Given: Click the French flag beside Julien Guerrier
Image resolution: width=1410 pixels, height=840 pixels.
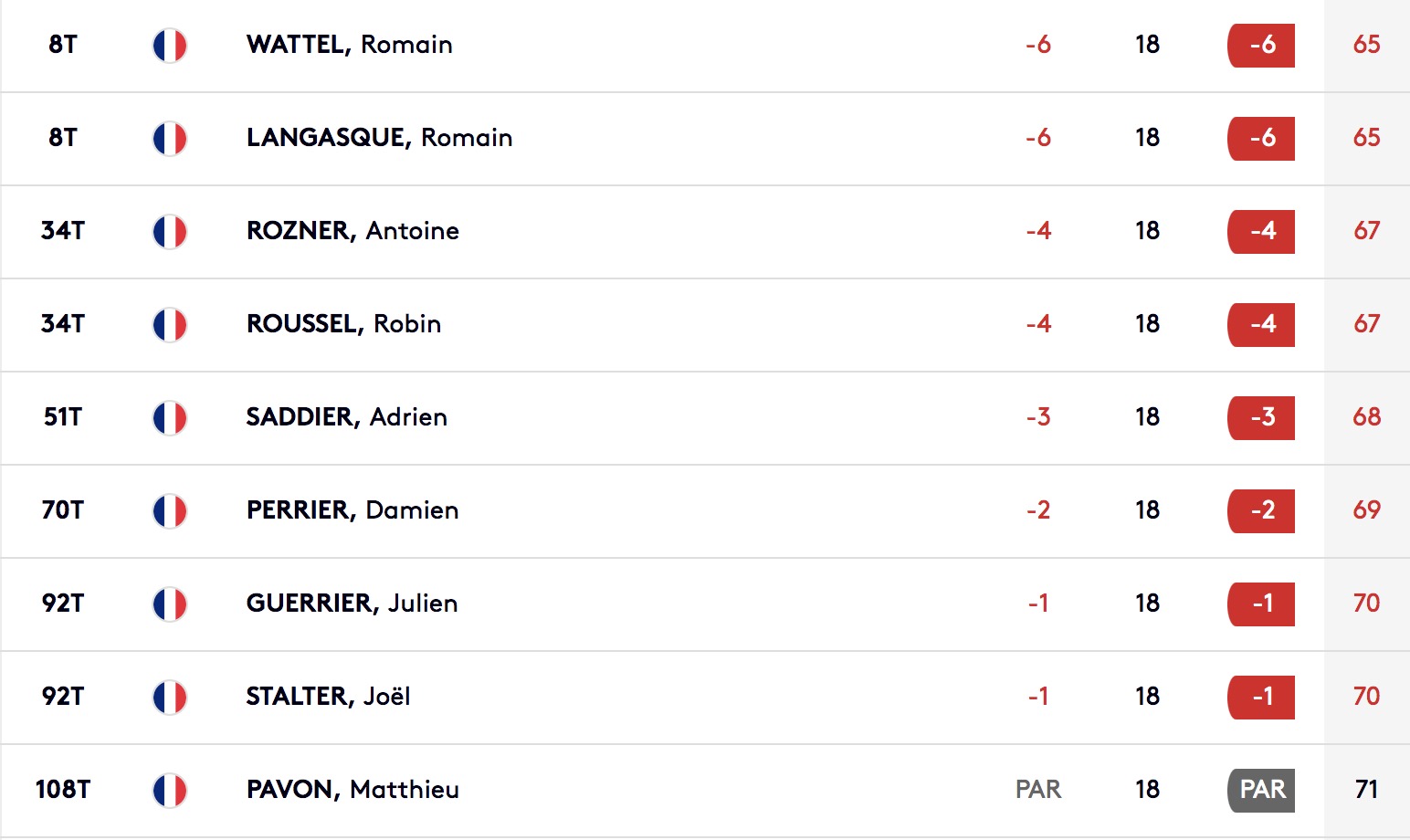Looking at the screenshot, I should click(170, 604).
